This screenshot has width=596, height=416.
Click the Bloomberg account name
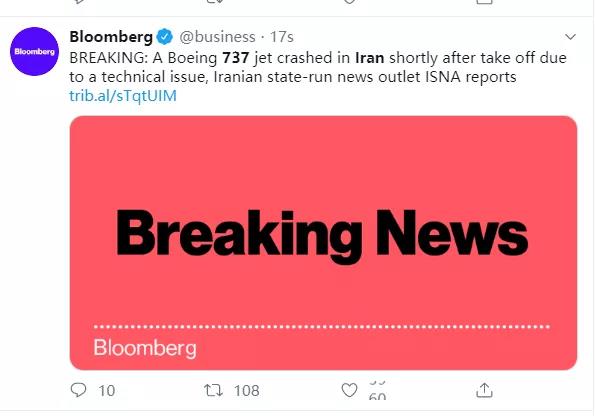click(x=111, y=37)
